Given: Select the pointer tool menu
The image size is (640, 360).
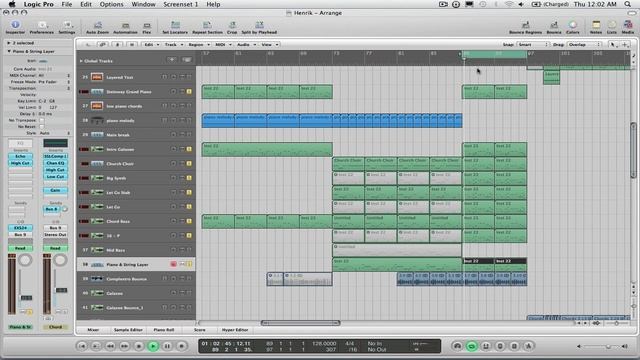Looking at the screenshot, I should pyautogui.click(x=613, y=44).
